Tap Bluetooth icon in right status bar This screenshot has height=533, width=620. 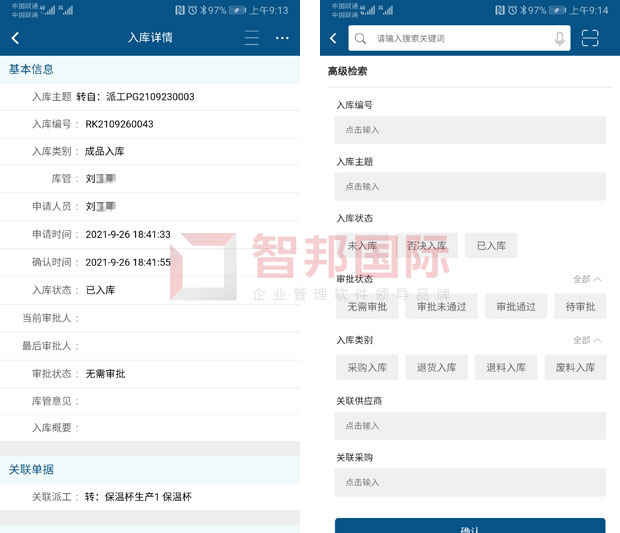tap(523, 10)
